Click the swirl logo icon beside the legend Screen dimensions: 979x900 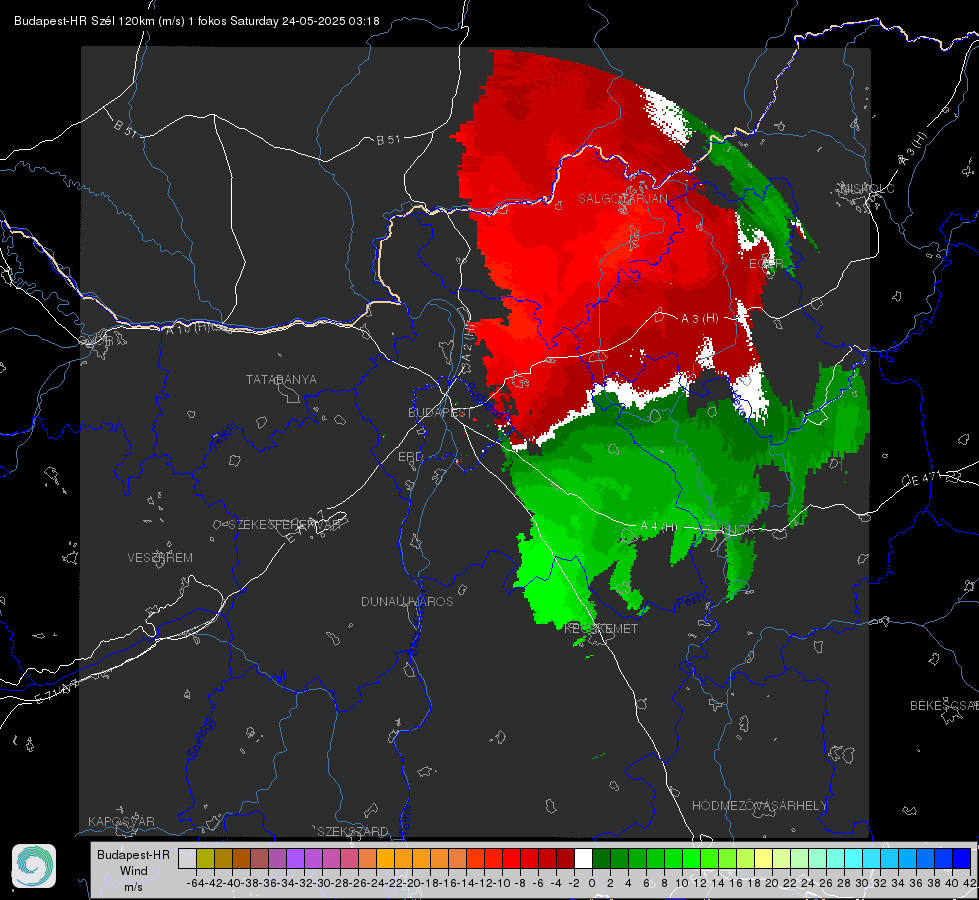(34, 866)
